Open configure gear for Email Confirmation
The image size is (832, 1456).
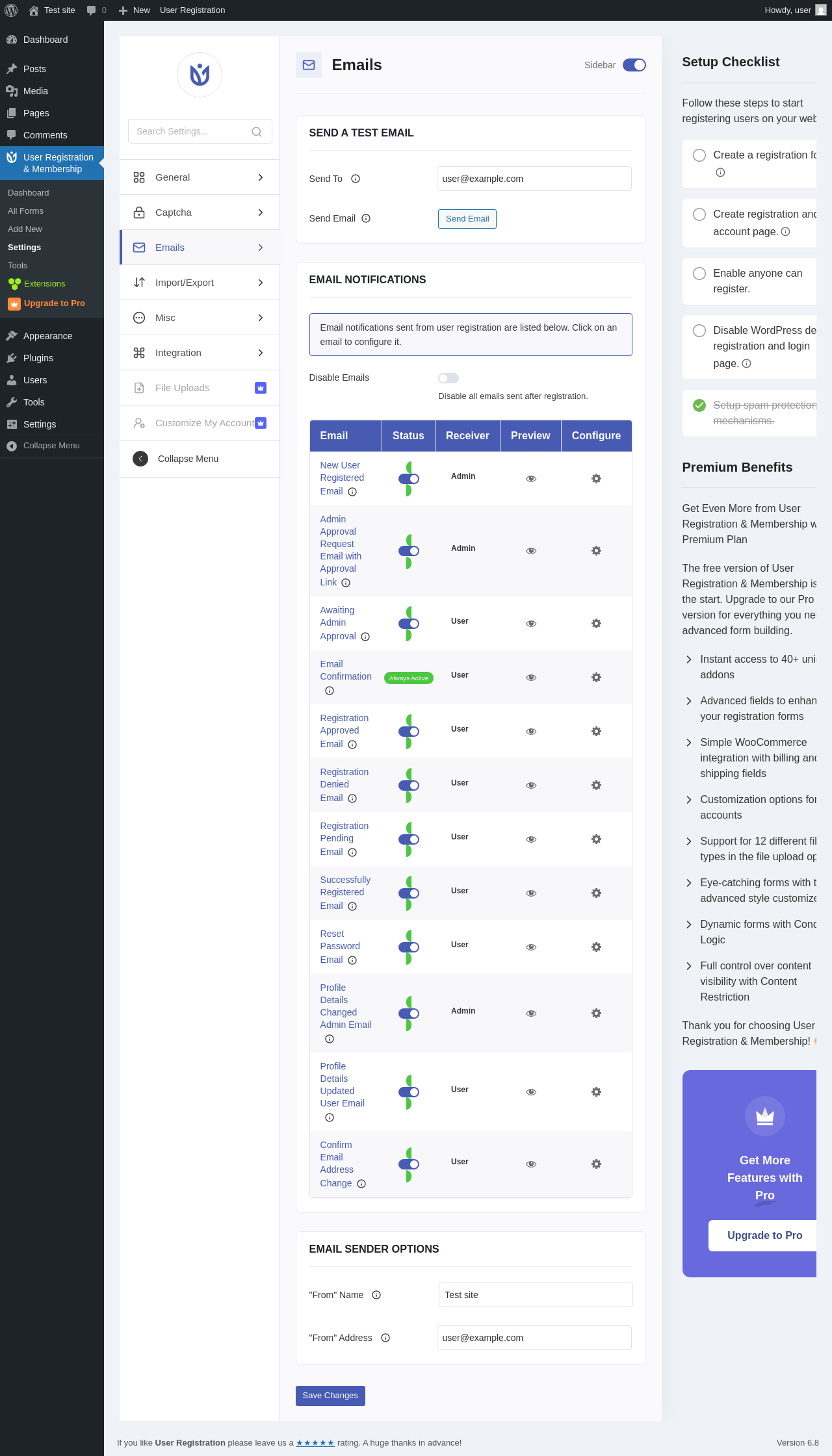[x=596, y=678]
